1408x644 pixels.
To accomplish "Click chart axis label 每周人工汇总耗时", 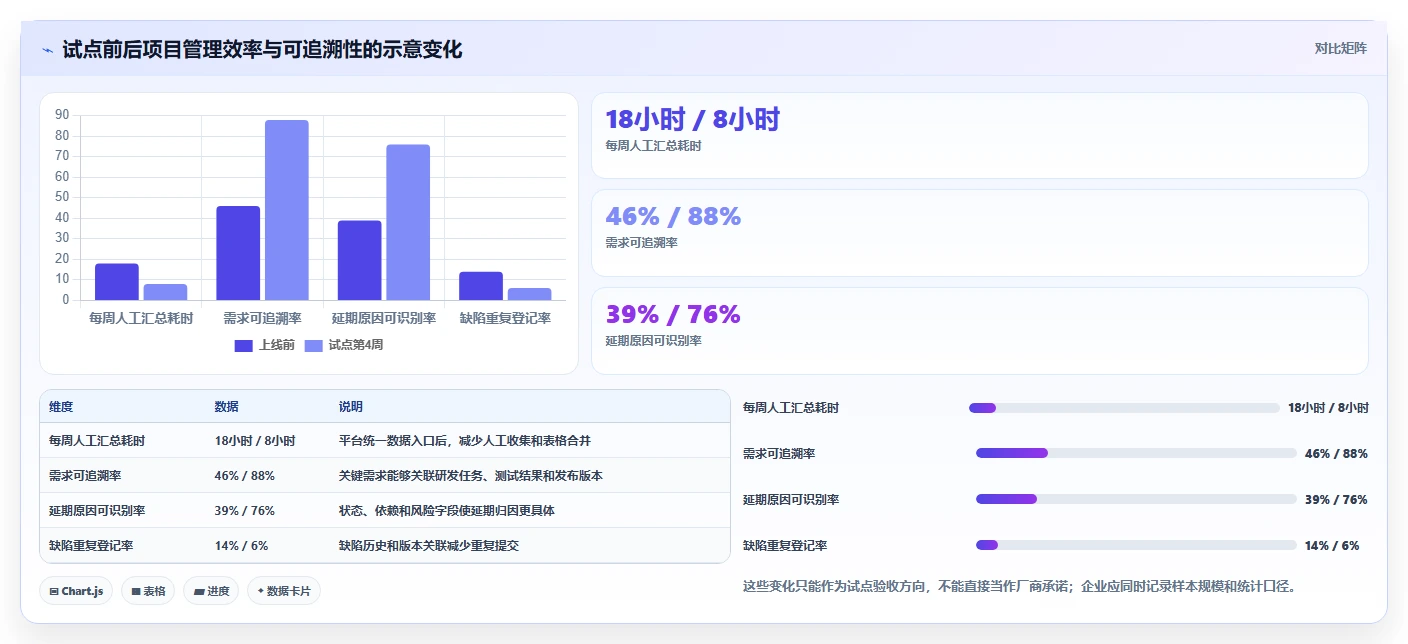I will (141, 318).
